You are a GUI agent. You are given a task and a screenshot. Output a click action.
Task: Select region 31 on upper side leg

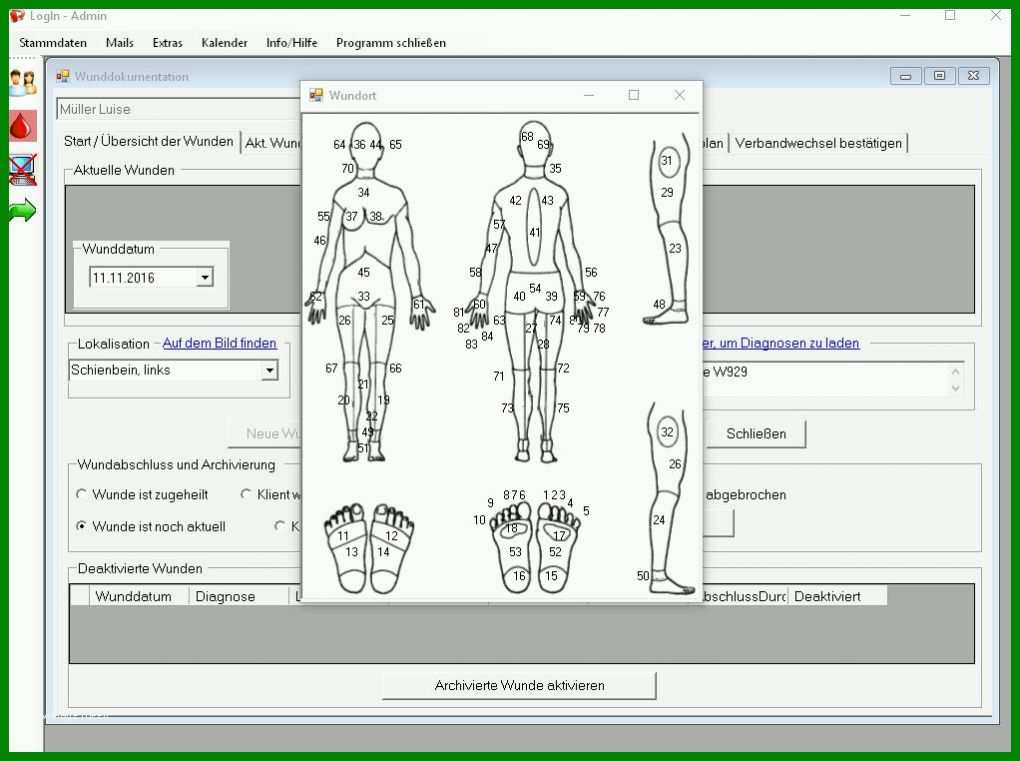click(667, 161)
